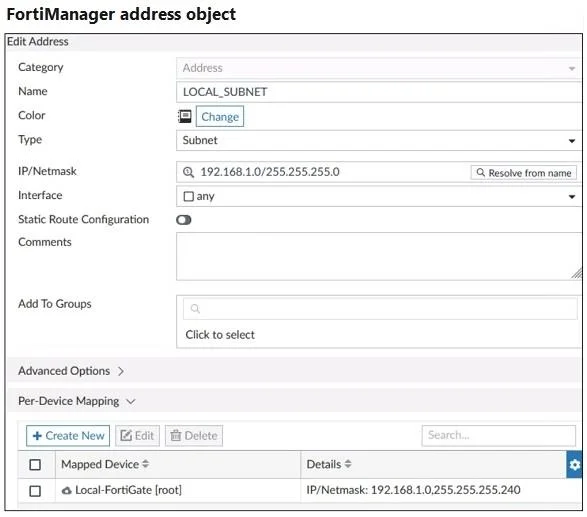
Task: Open the Type dropdown showing Subnet
Action: pyautogui.click(x=378, y=141)
